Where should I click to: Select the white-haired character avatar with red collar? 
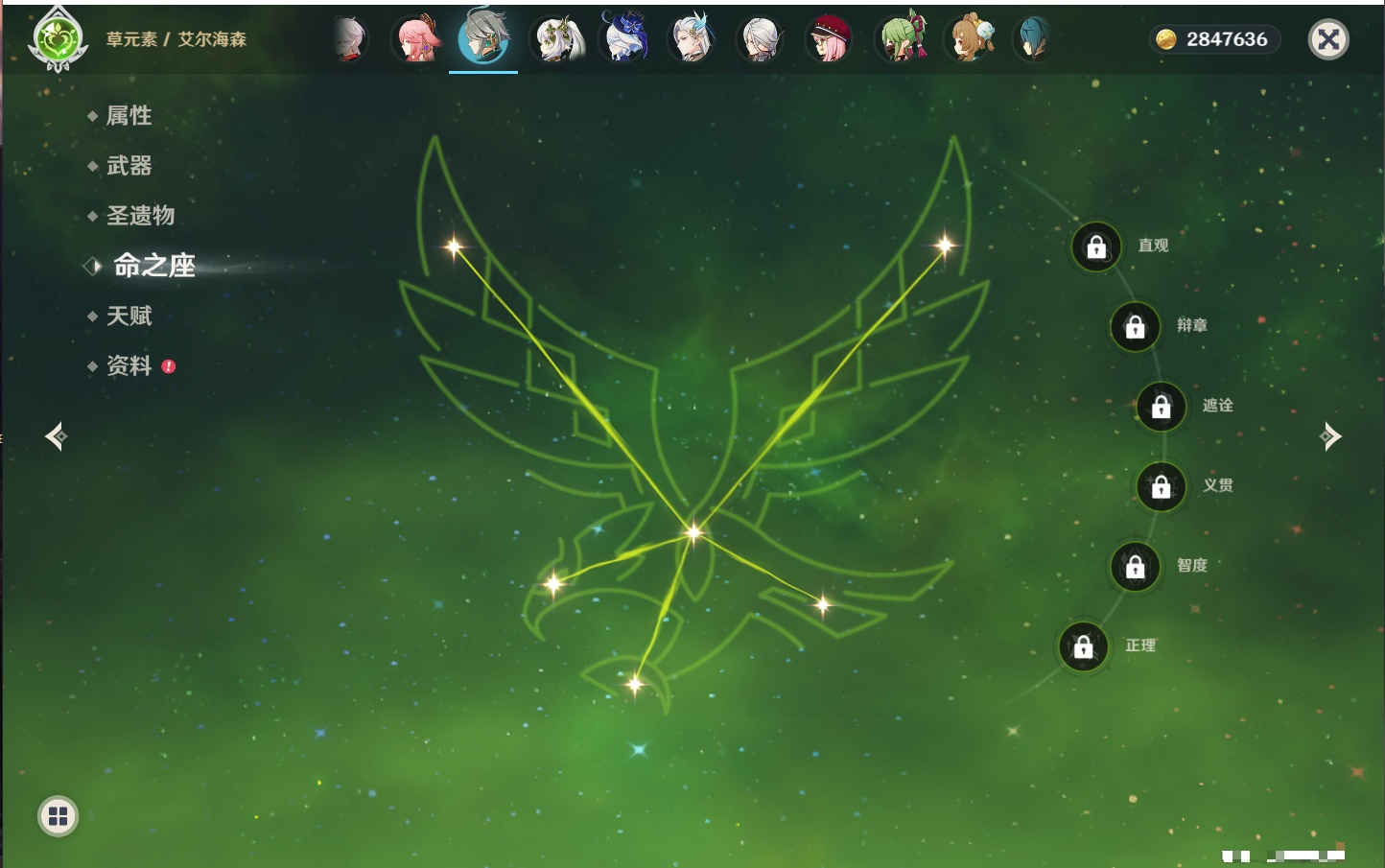tap(351, 39)
